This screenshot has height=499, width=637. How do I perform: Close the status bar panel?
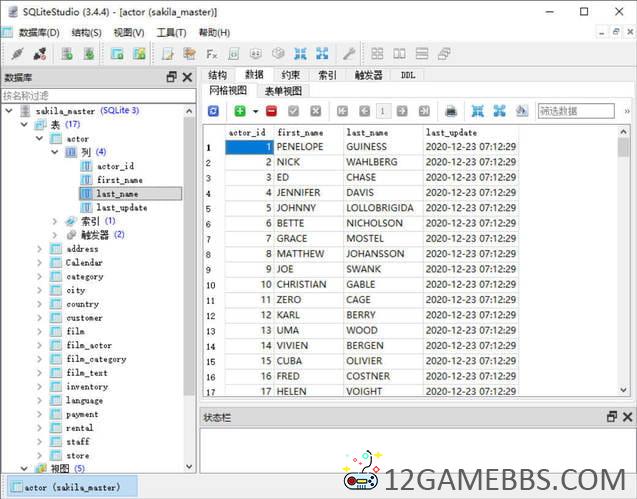tap(628, 417)
